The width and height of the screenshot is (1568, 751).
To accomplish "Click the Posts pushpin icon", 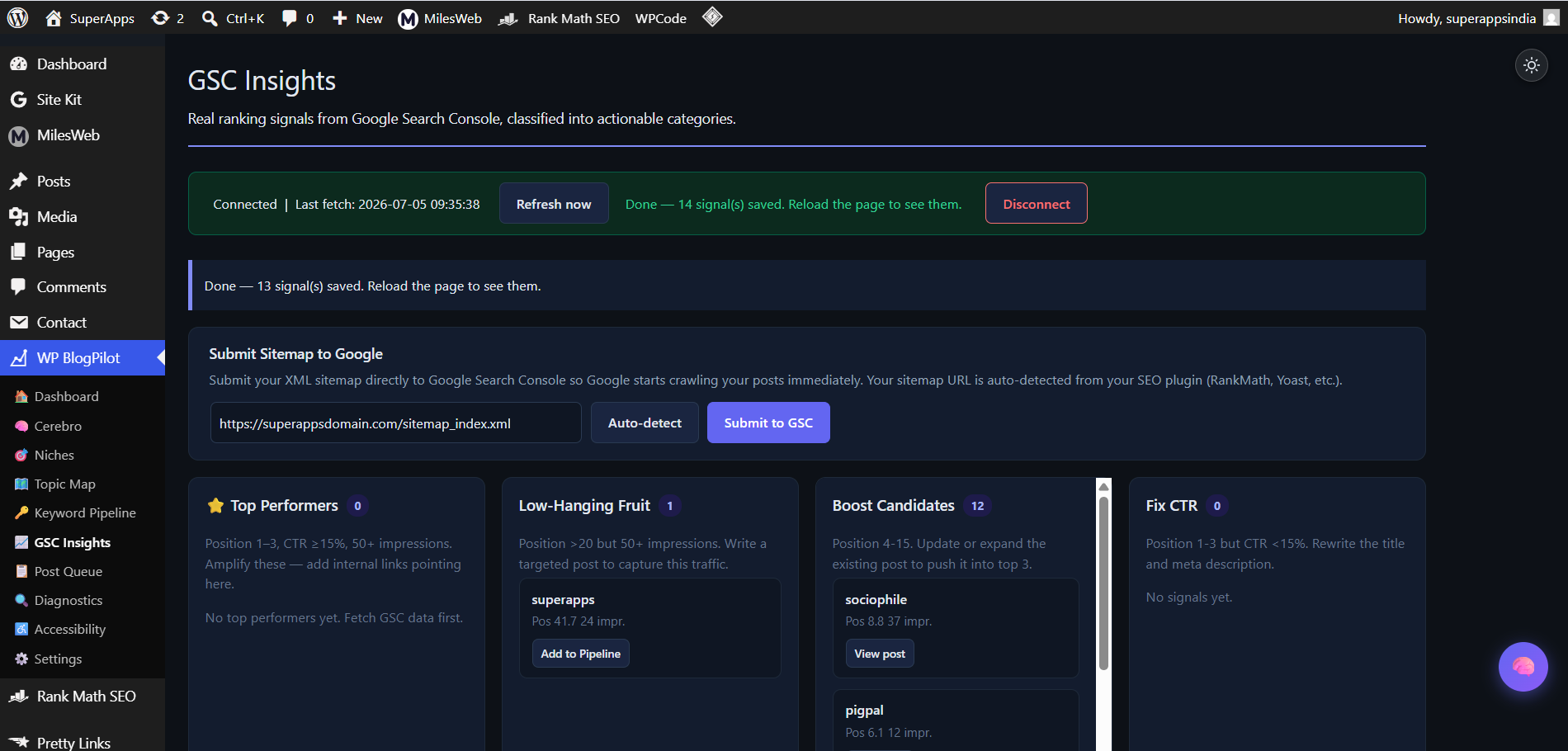I will (x=19, y=182).
